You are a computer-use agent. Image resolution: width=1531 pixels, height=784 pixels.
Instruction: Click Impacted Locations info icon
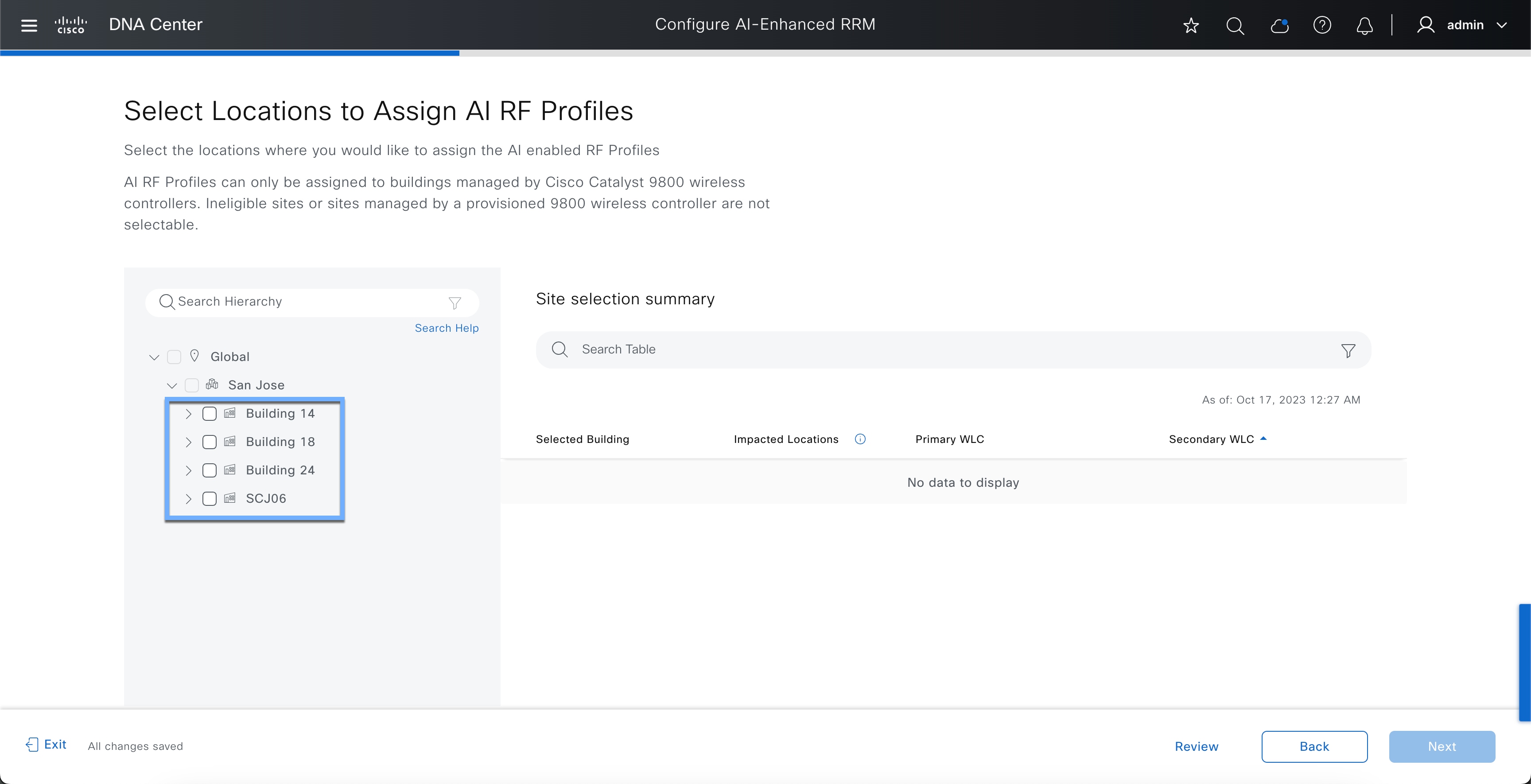click(860, 439)
